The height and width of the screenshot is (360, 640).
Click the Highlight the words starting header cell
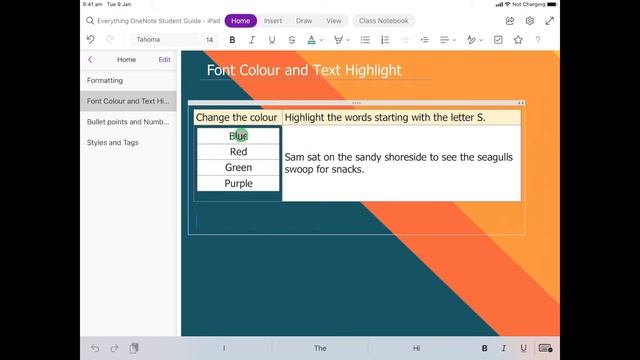pyautogui.click(x=401, y=118)
